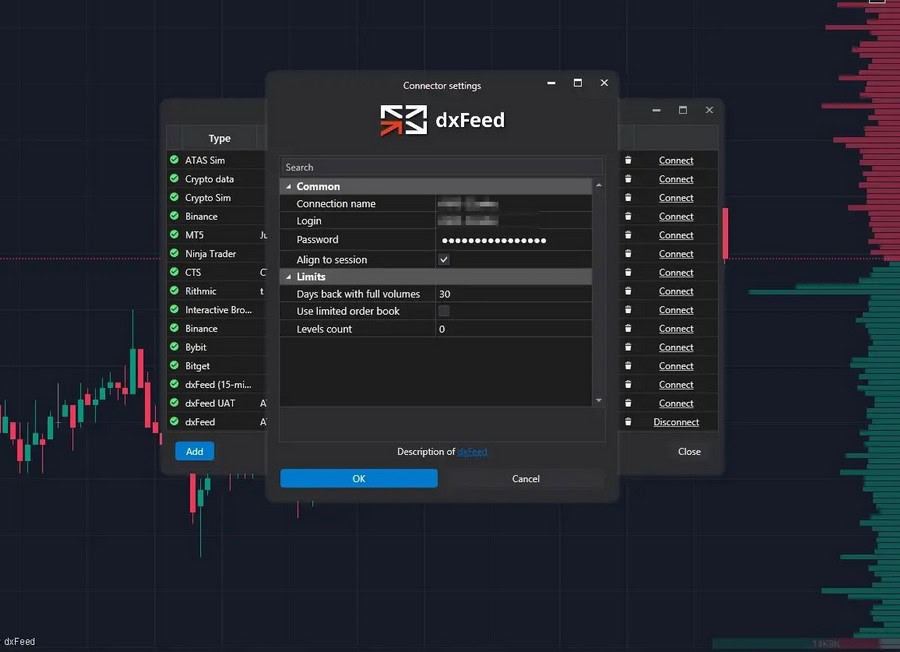Image resolution: width=900 pixels, height=652 pixels.
Task: Delete the Ninja Trader connection via its trash icon
Action: (x=628, y=254)
